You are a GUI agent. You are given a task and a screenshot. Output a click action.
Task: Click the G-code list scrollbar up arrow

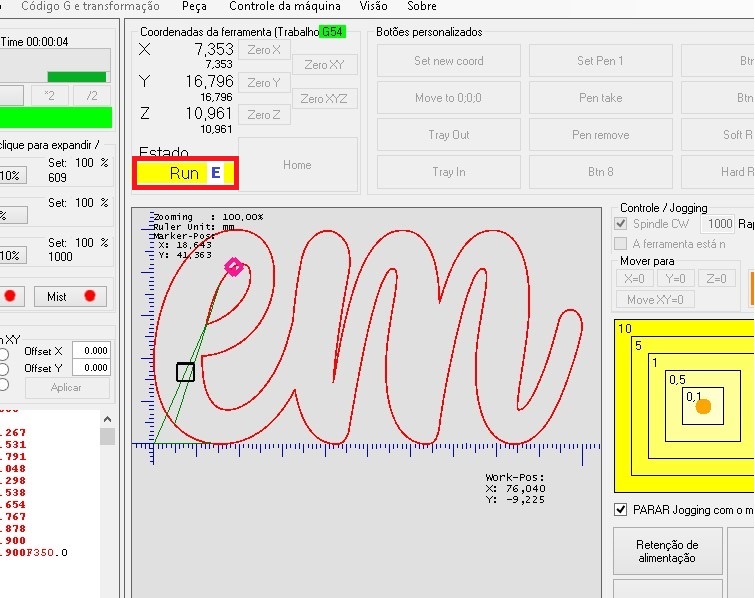point(107,419)
